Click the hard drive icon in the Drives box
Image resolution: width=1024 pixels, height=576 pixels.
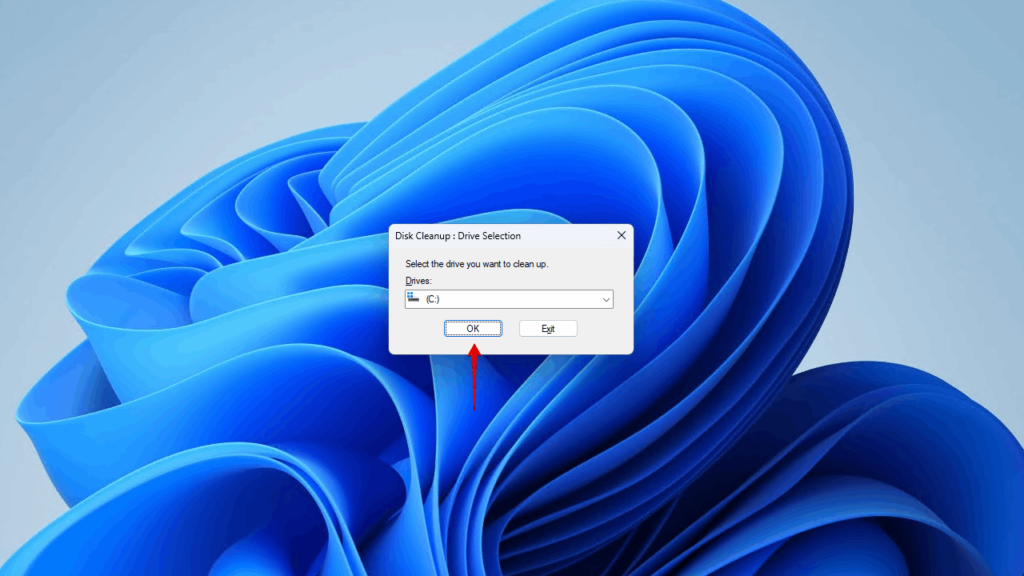pyautogui.click(x=413, y=299)
